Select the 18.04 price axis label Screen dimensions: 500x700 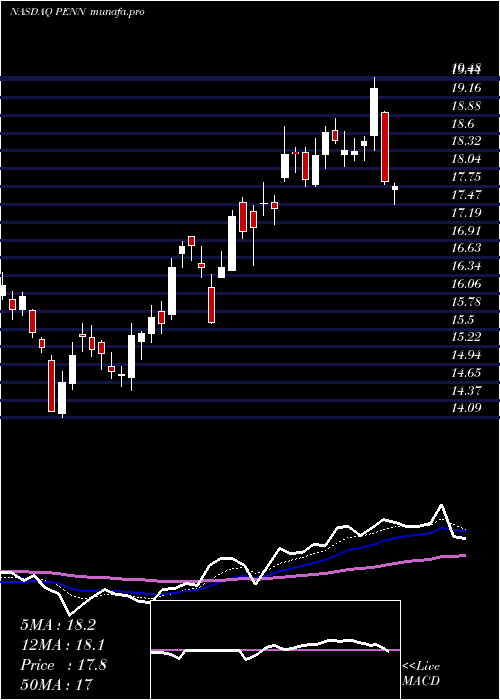pyautogui.click(x=466, y=159)
